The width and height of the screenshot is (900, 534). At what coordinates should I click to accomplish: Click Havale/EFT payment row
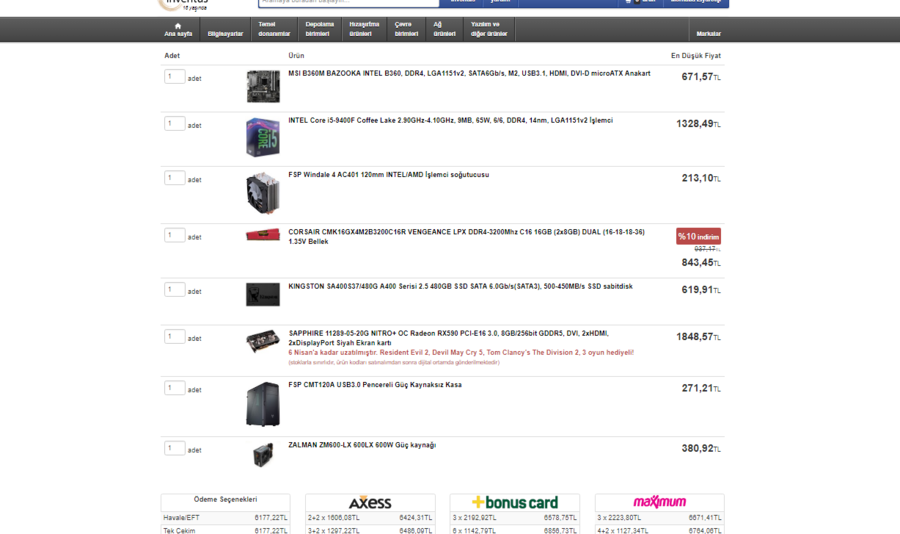click(225, 518)
